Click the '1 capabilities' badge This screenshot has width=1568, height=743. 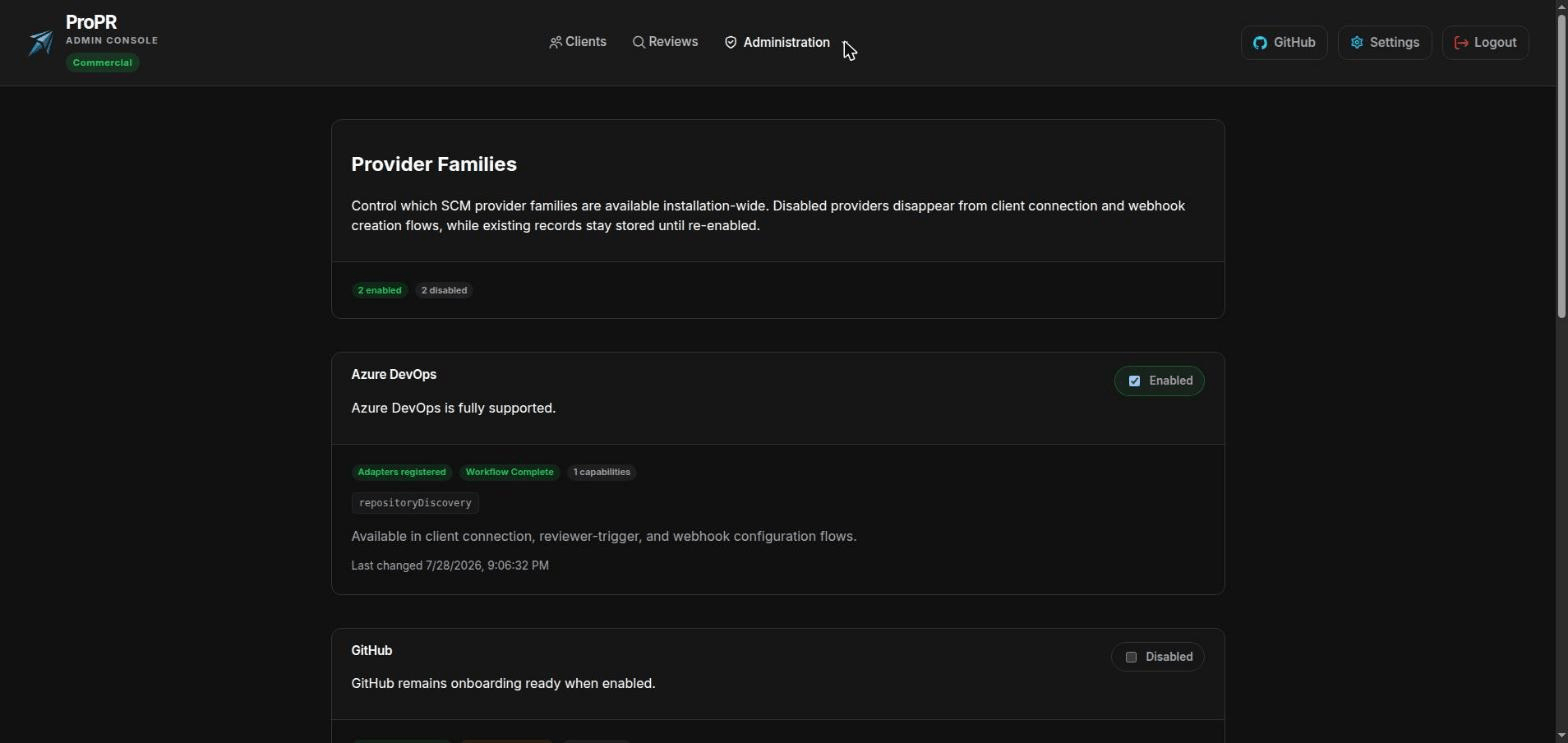[601, 472]
